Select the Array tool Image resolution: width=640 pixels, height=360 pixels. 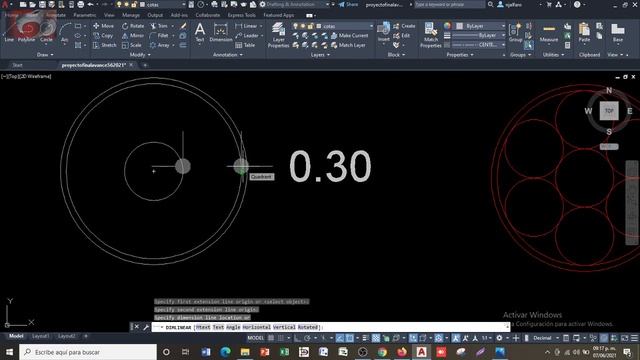coord(160,45)
